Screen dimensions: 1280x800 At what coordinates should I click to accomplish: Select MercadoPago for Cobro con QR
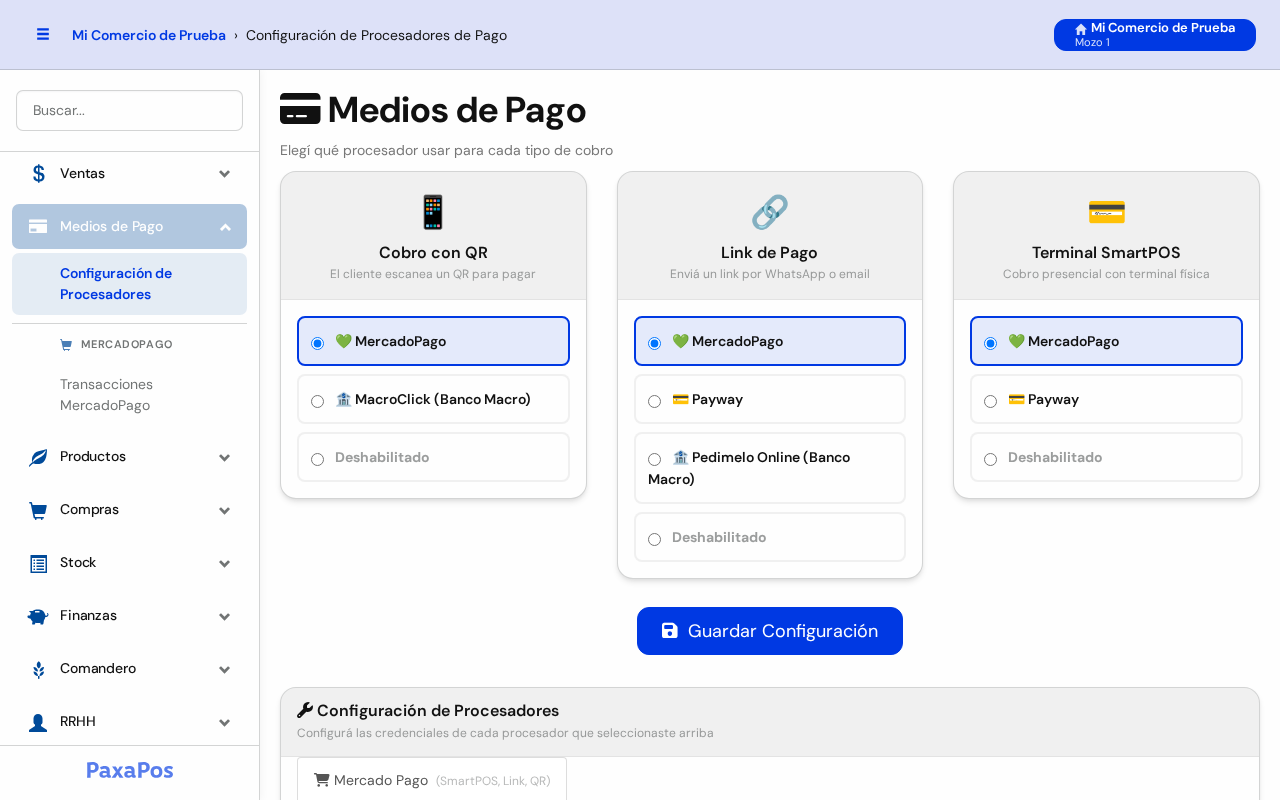[433, 341]
